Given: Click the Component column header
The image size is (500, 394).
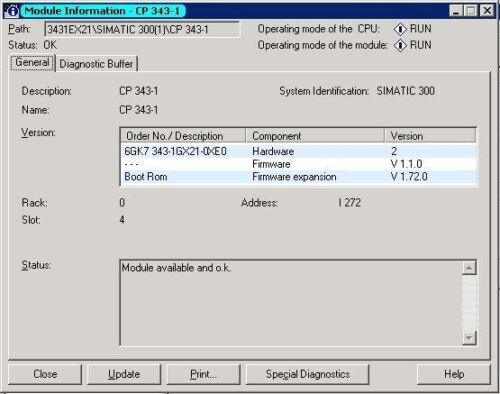Looking at the screenshot, I should click(315, 136).
